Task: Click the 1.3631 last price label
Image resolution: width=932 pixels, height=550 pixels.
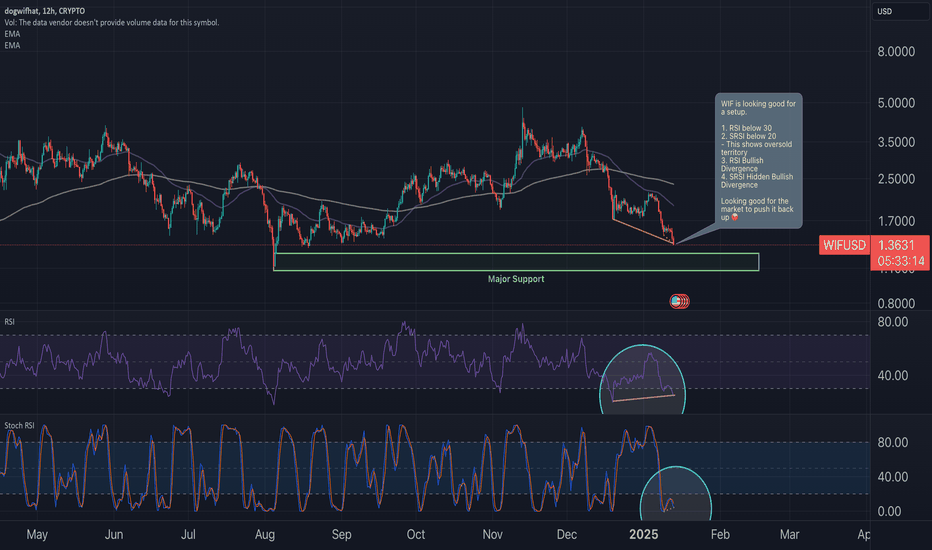Action: point(896,246)
